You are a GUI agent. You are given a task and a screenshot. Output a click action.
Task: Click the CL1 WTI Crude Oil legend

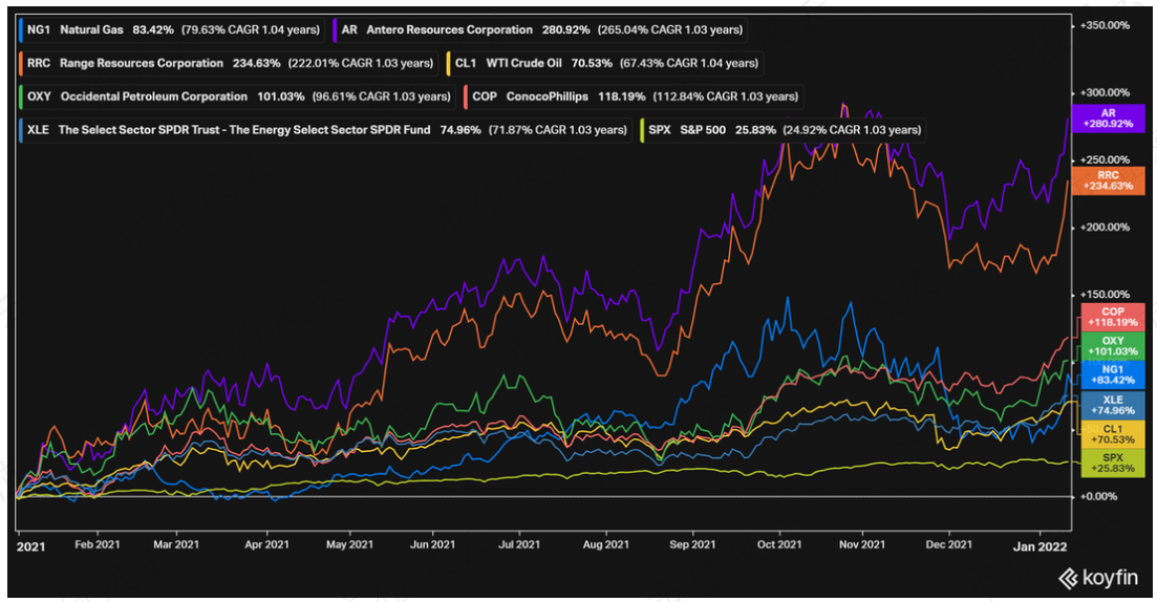coord(604,63)
